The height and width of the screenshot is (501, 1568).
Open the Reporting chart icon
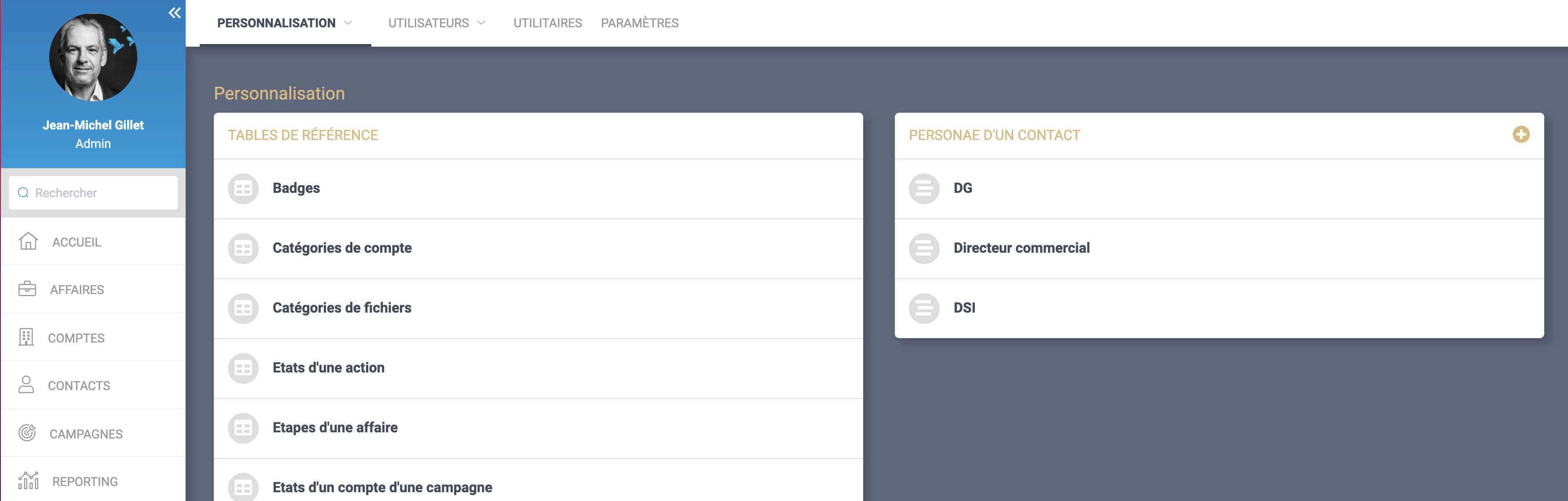[28, 481]
